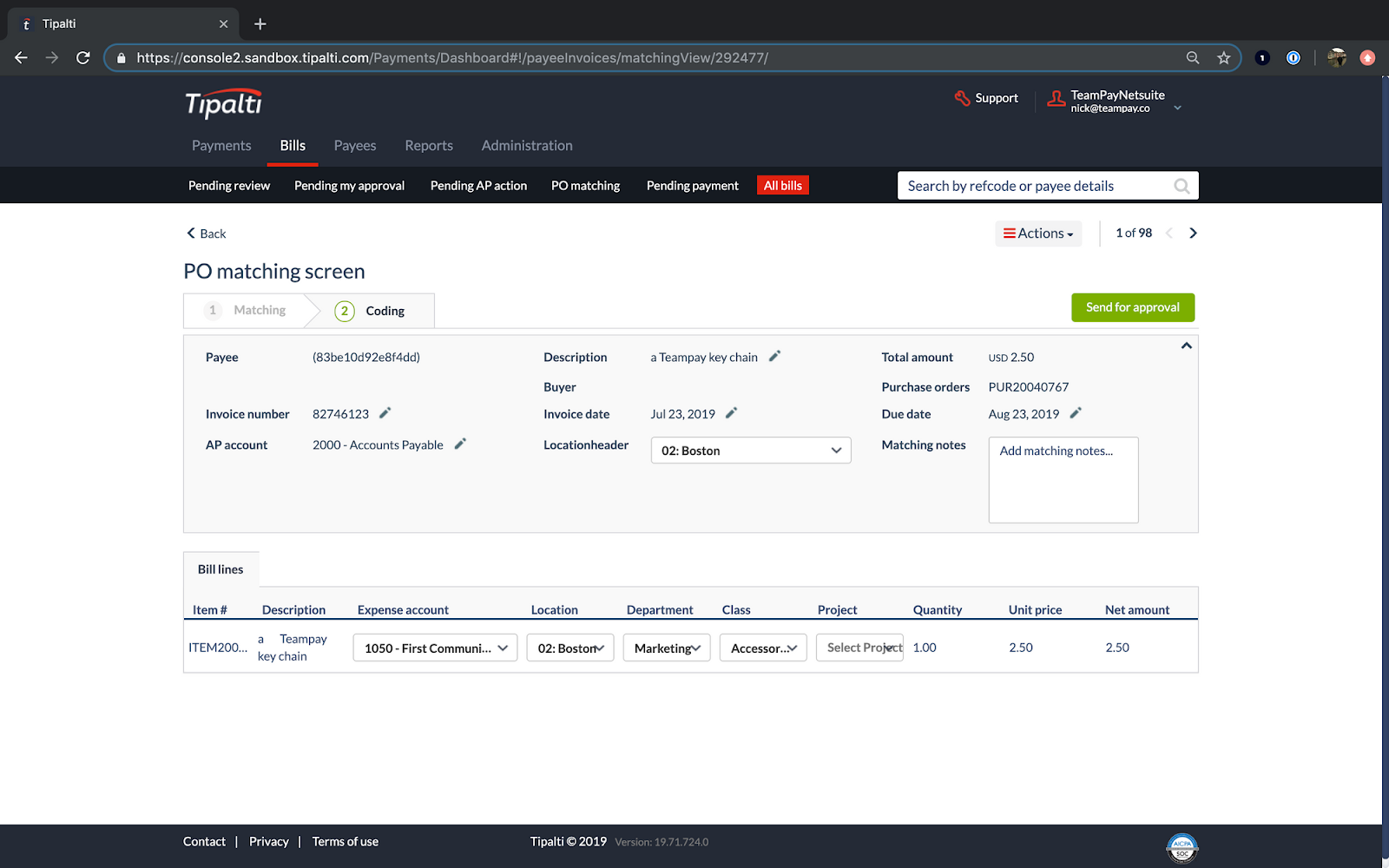
Task: Open the Payees main menu
Action: point(355,146)
